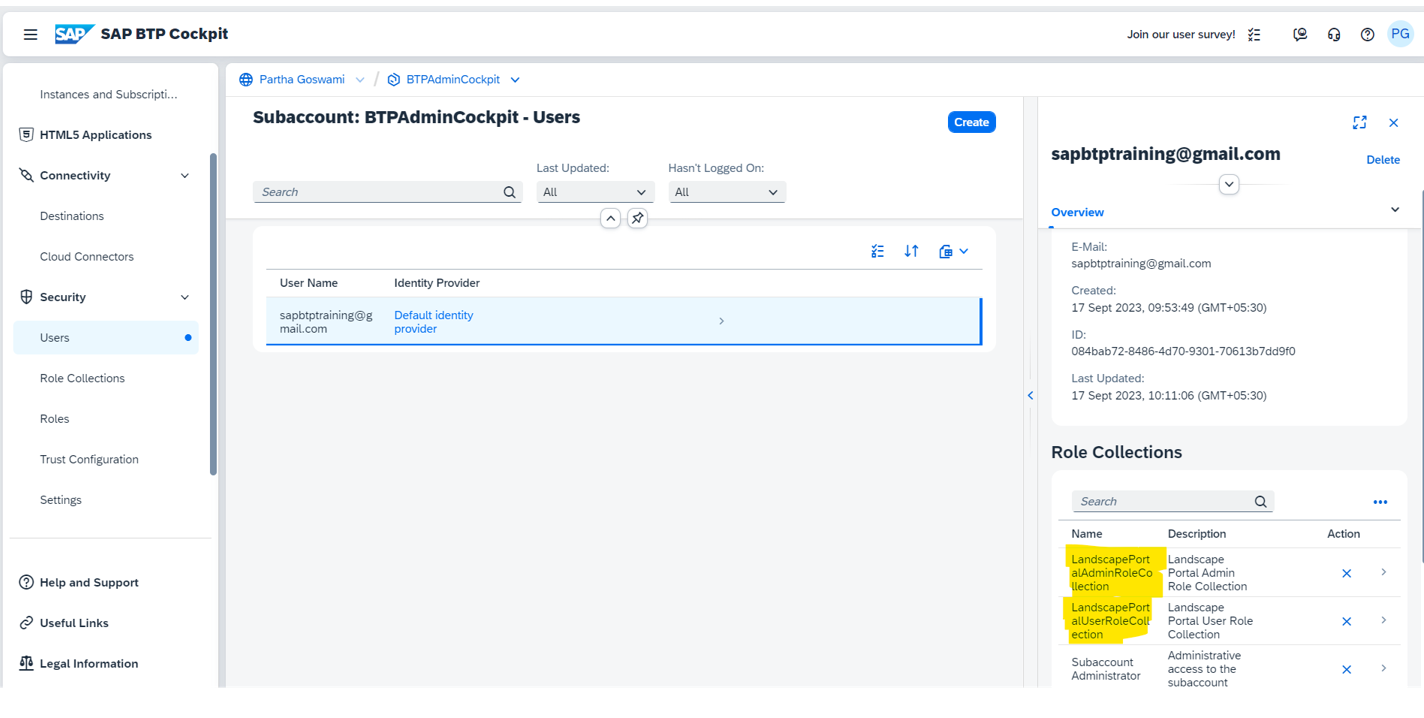Click the users Search input field
Image resolution: width=1424 pixels, height=718 pixels.
380,192
